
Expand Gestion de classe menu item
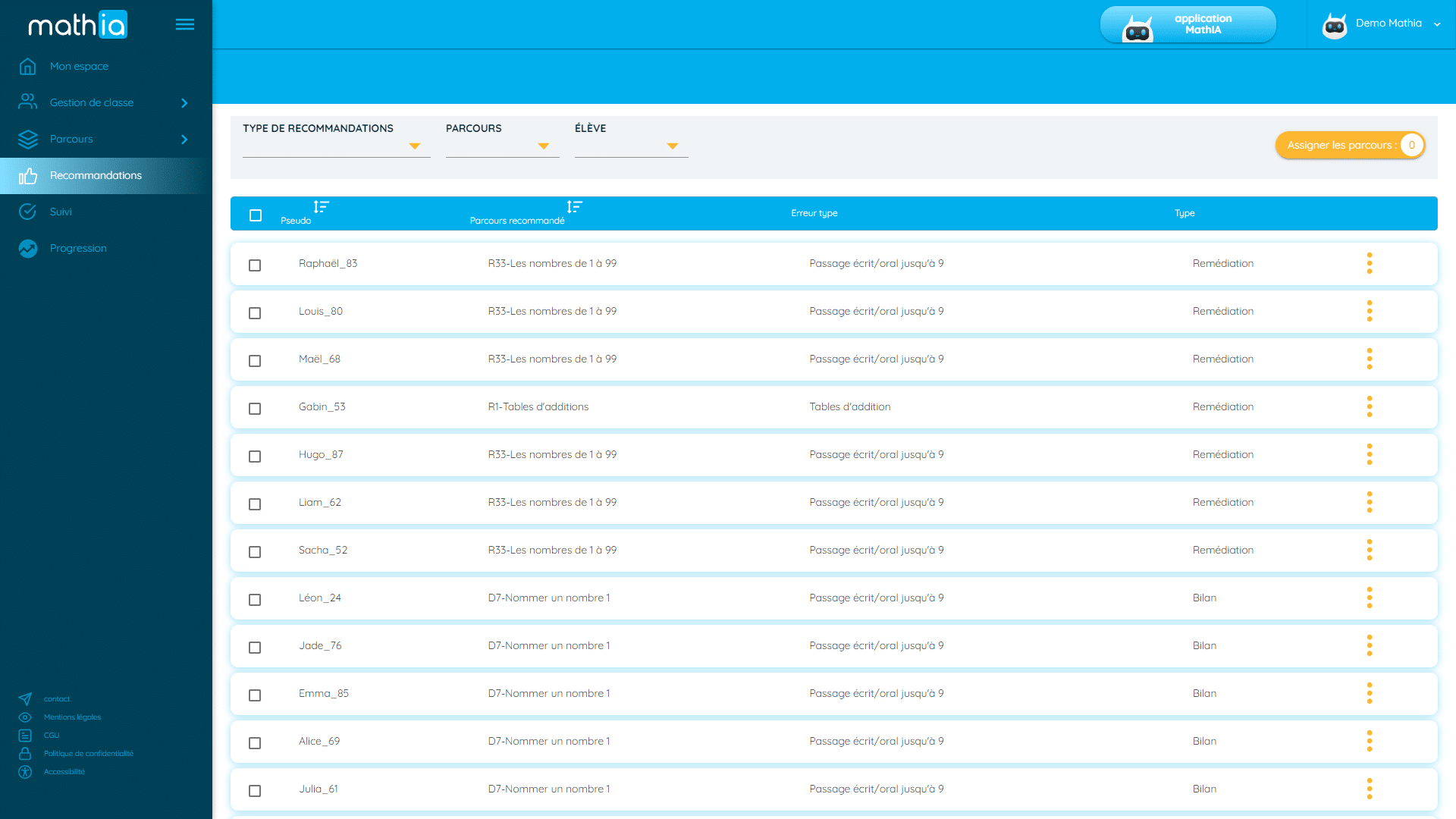92,102
